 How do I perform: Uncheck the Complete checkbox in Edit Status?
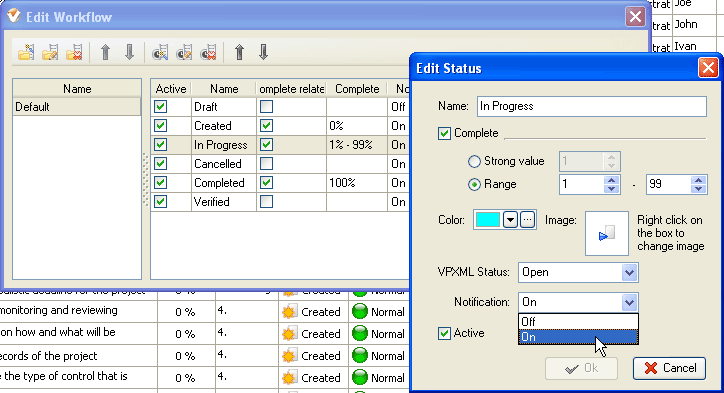pyautogui.click(x=444, y=133)
